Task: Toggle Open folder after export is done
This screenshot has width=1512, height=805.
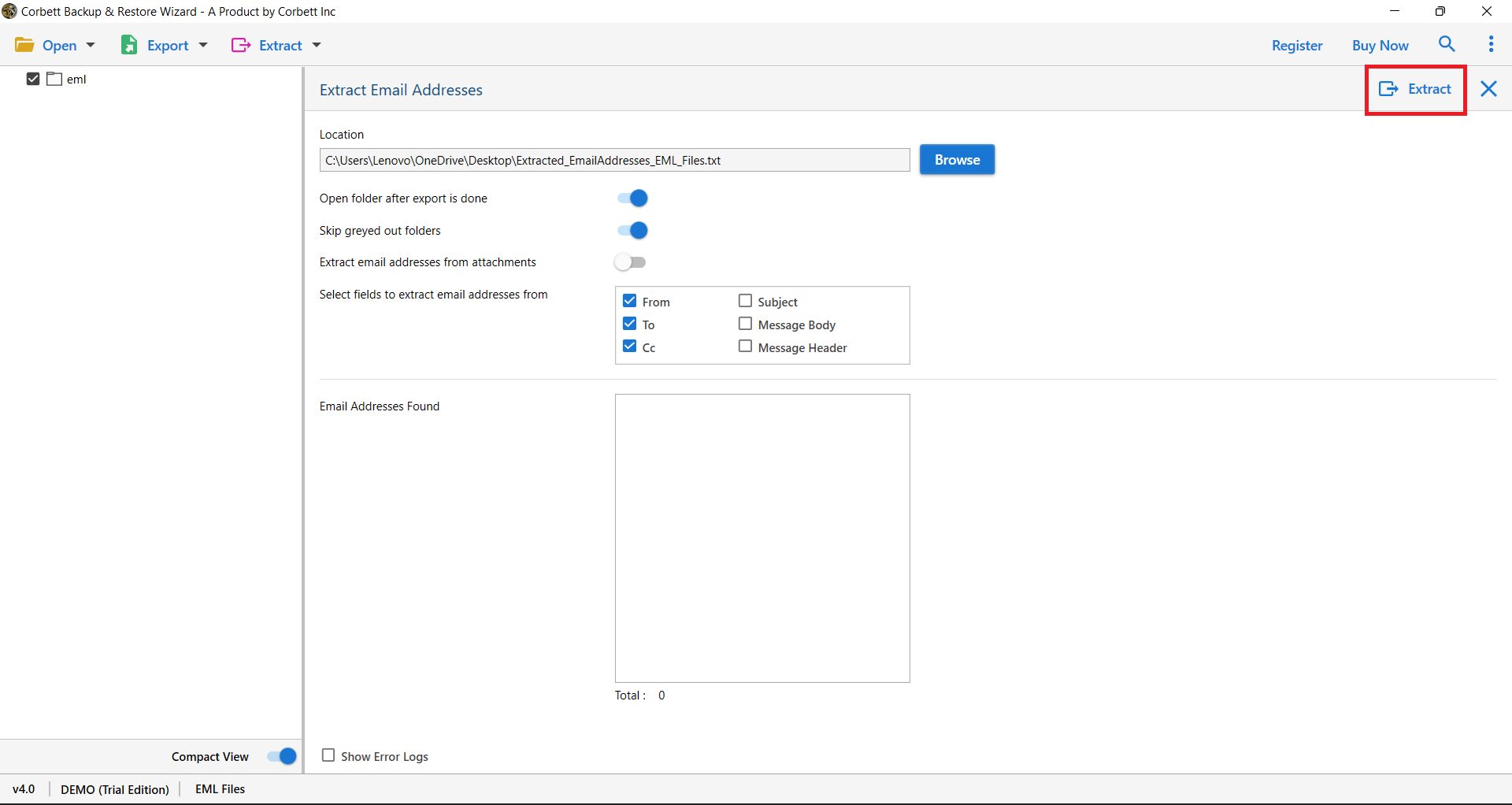Action: (632, 198)
